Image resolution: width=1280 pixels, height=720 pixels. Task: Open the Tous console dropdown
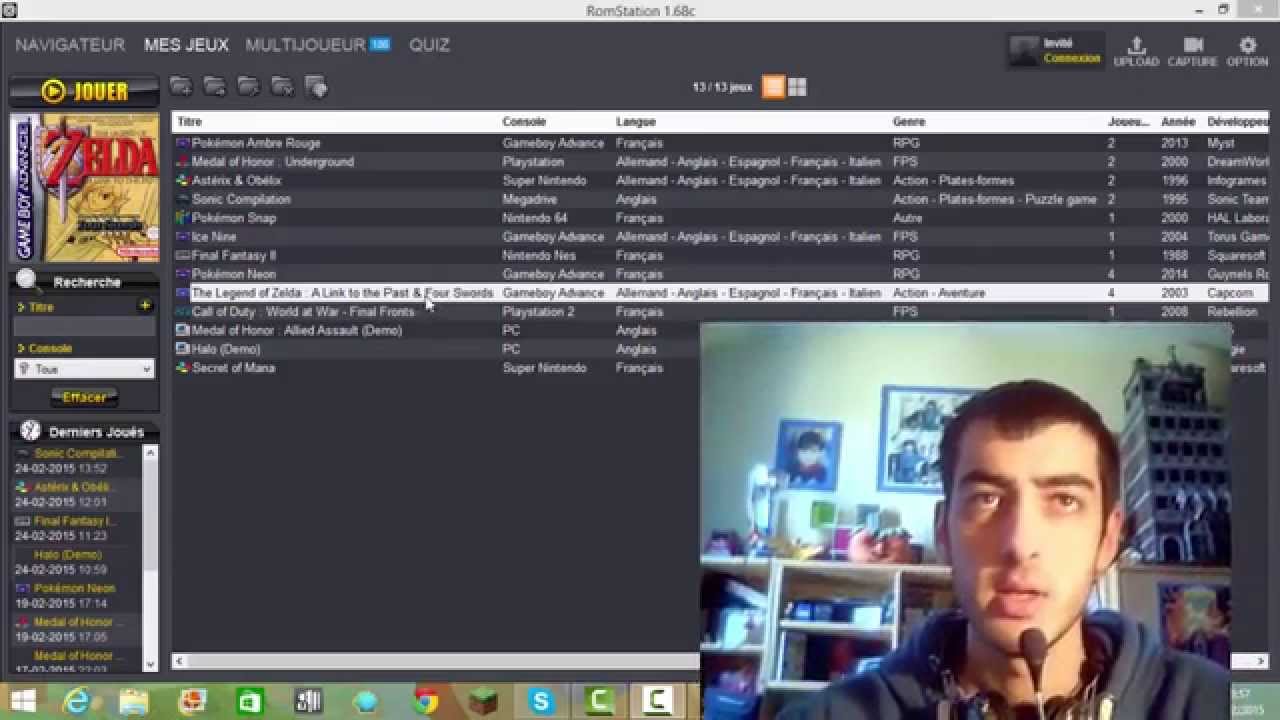click(x=84, y=369)
